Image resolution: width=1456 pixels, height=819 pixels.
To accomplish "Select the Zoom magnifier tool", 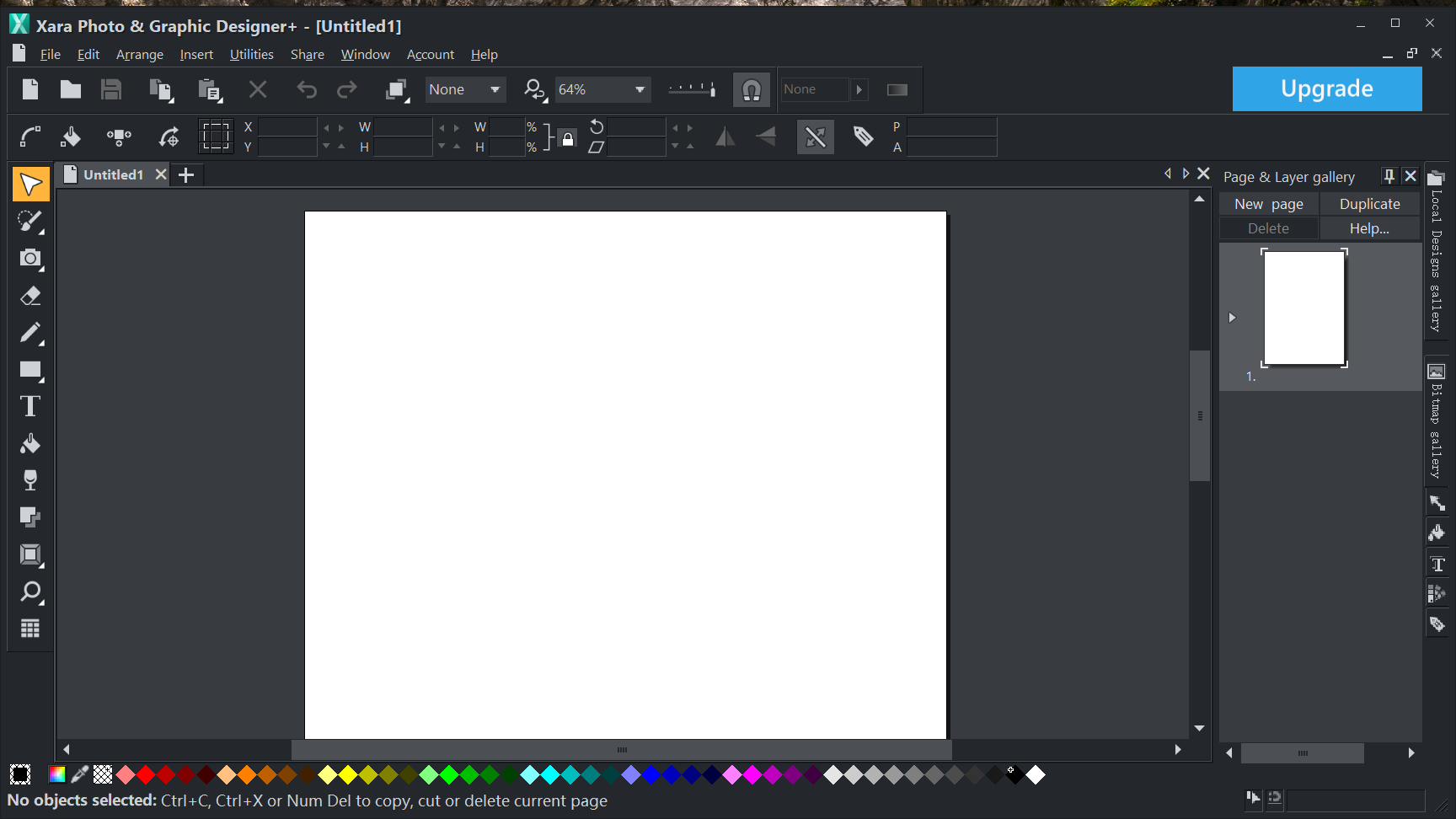I will (x=31, y=591).
